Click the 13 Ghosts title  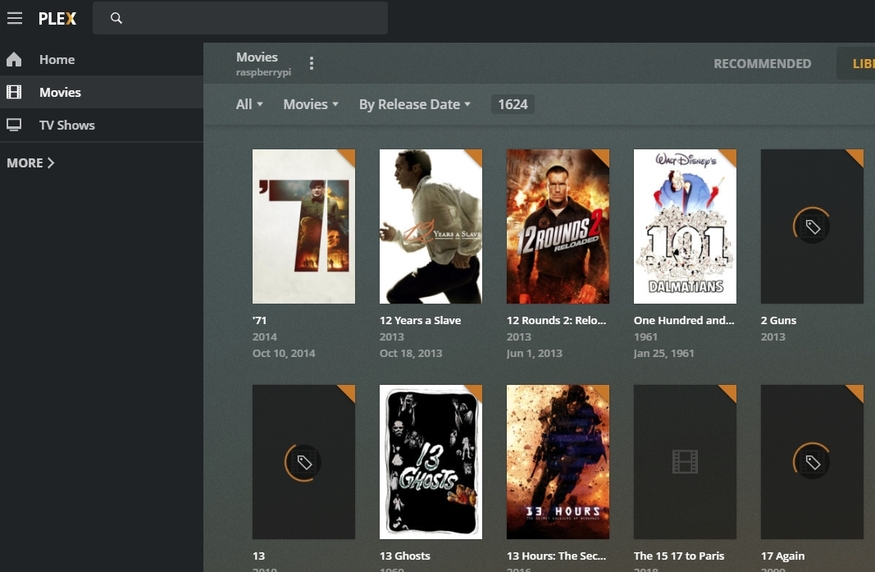pyautogui.click(x=405, y=556)
